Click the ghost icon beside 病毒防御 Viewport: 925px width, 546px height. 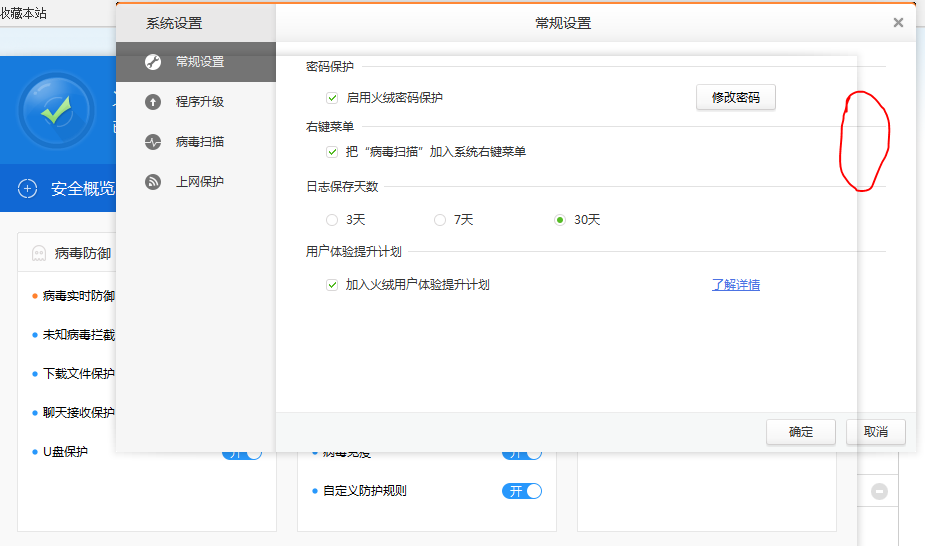click(38, 254)
